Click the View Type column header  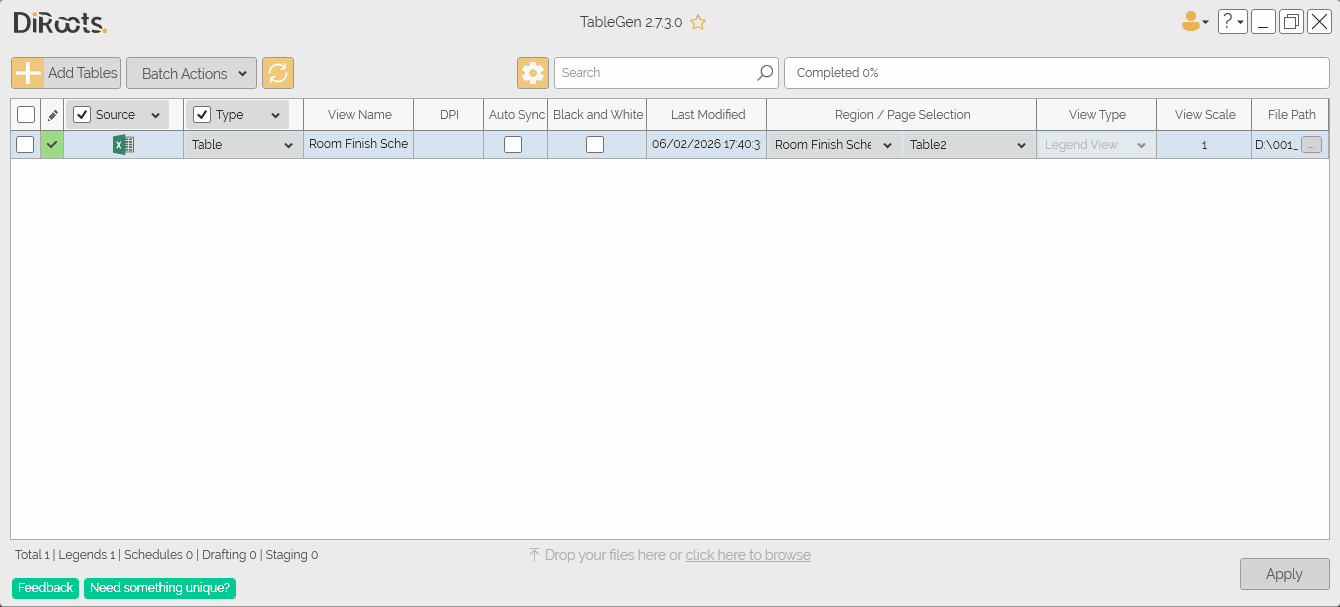[1097, 115]
